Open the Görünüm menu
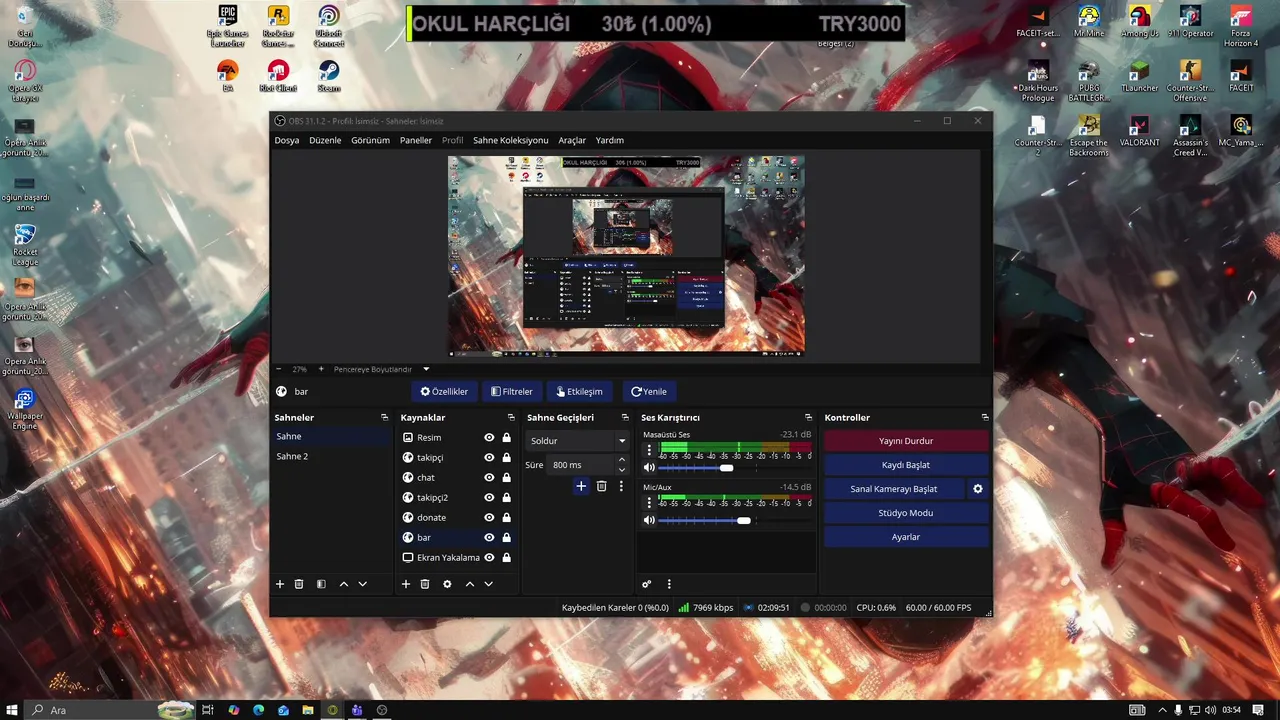 370,140
